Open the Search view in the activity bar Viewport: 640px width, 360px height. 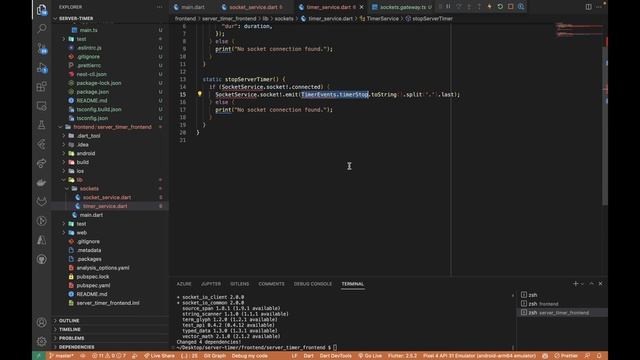(x=42, y=28)
